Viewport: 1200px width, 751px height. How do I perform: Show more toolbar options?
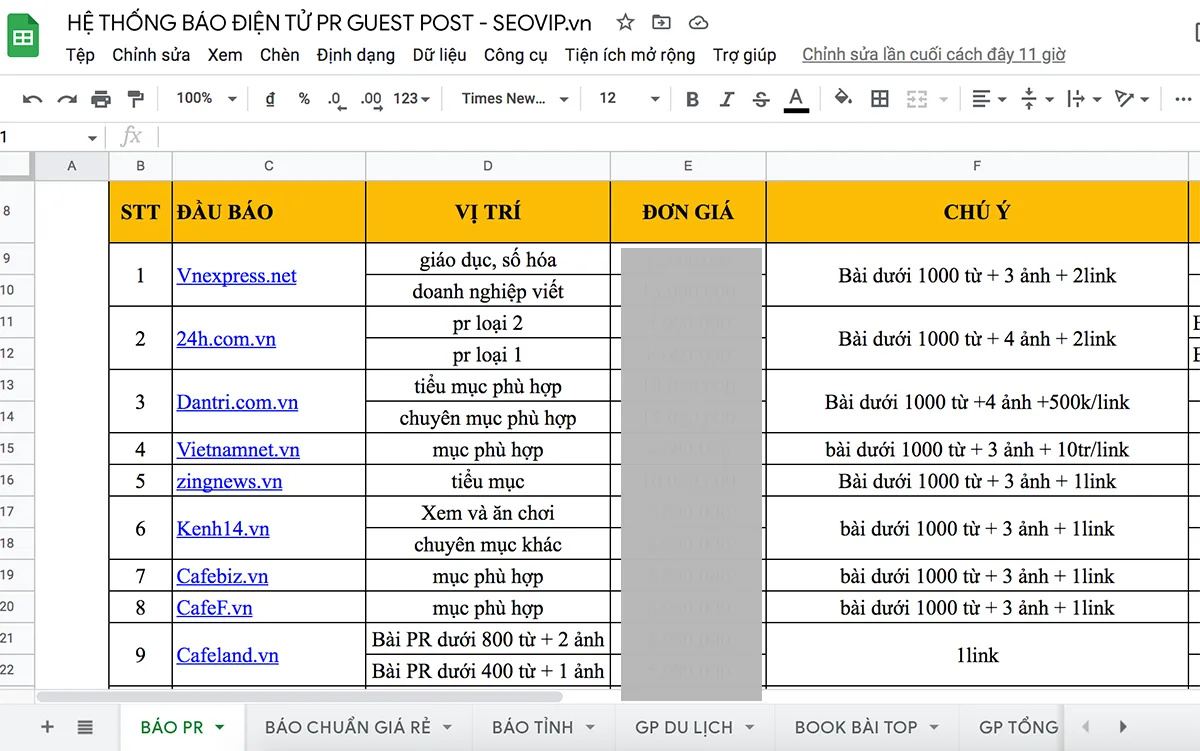tap(1183, 99)
